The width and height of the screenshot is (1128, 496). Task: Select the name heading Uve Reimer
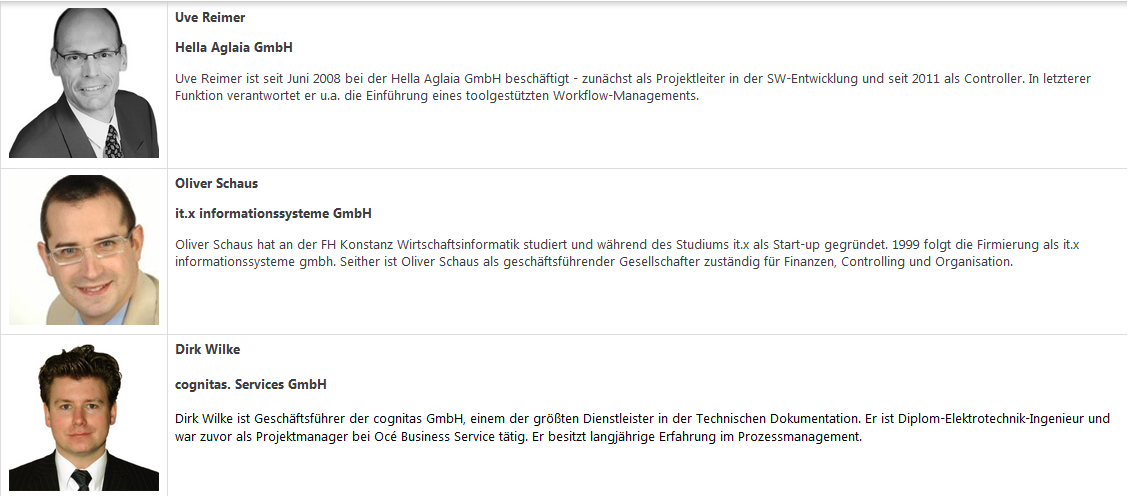point(210,17)
